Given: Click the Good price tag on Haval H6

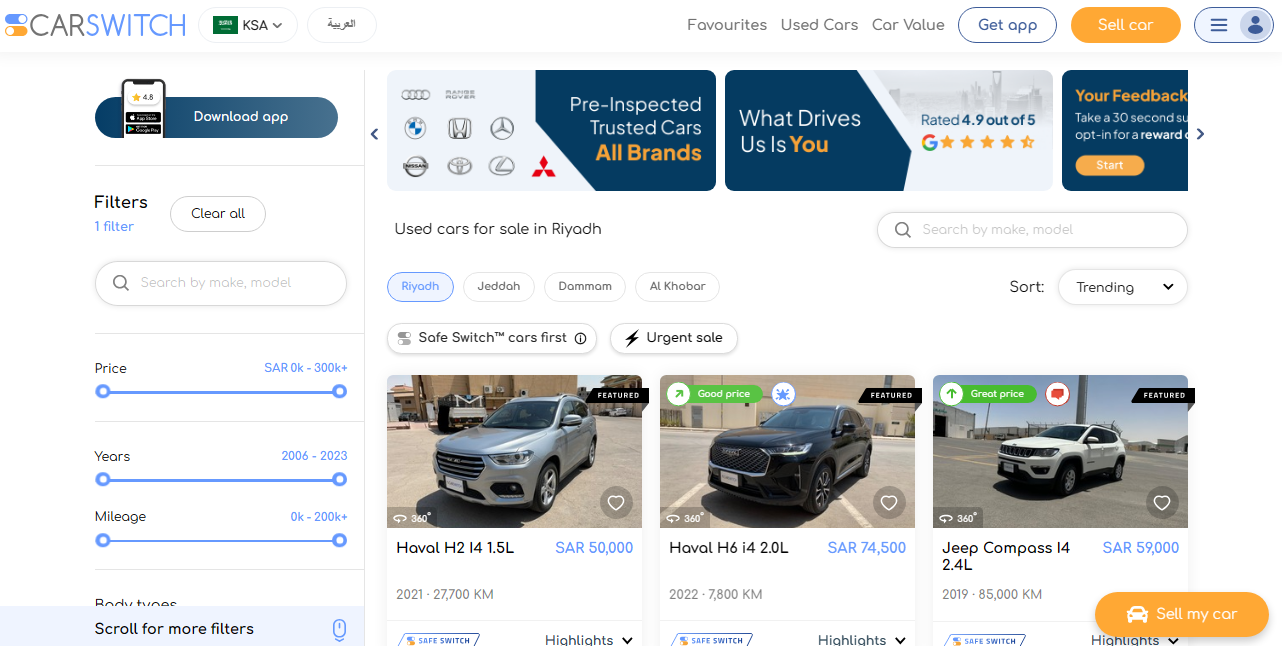Looking at the screenshot, I should [x=715, y=394].
